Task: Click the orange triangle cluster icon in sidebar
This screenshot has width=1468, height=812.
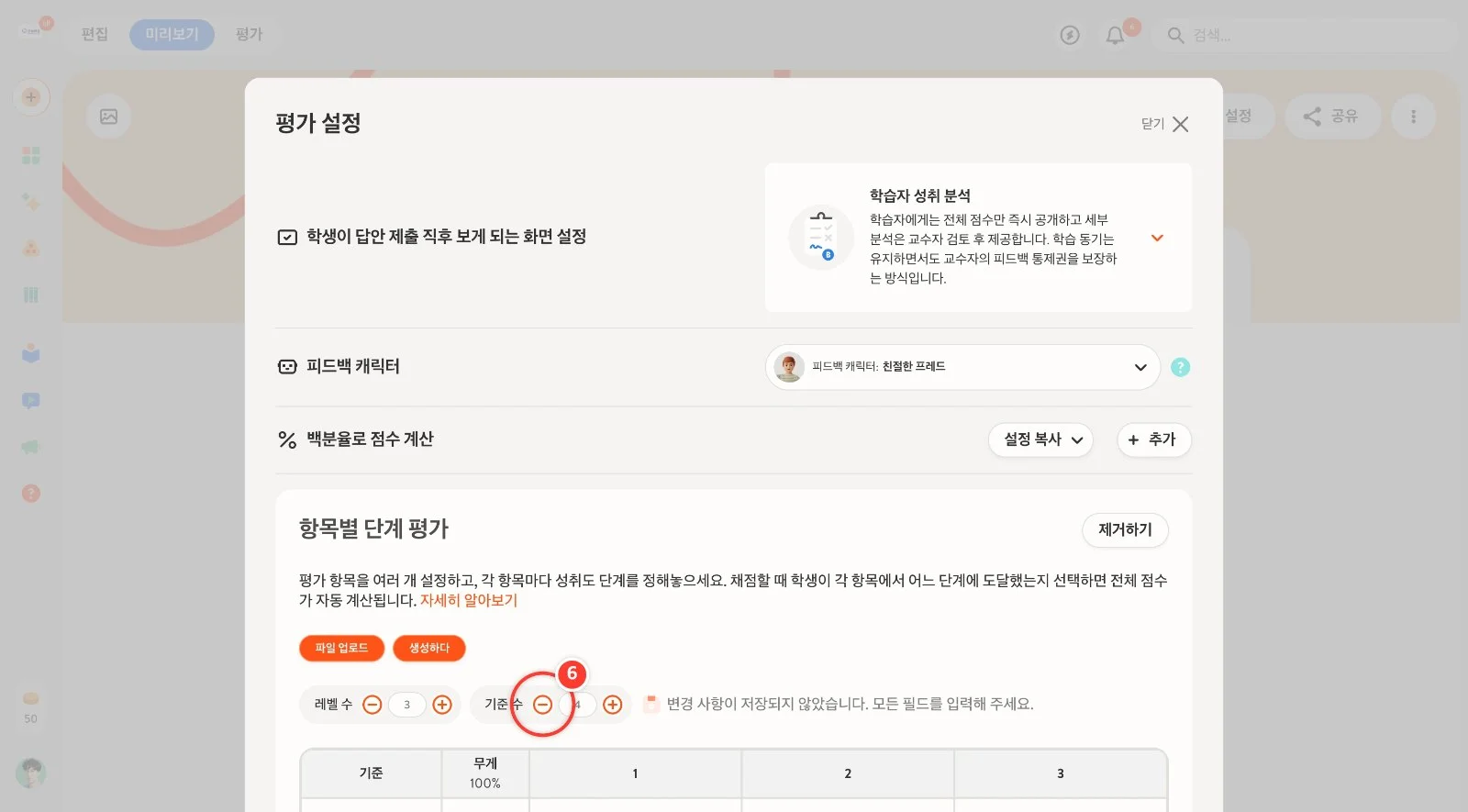Action: tap(31, 248)
